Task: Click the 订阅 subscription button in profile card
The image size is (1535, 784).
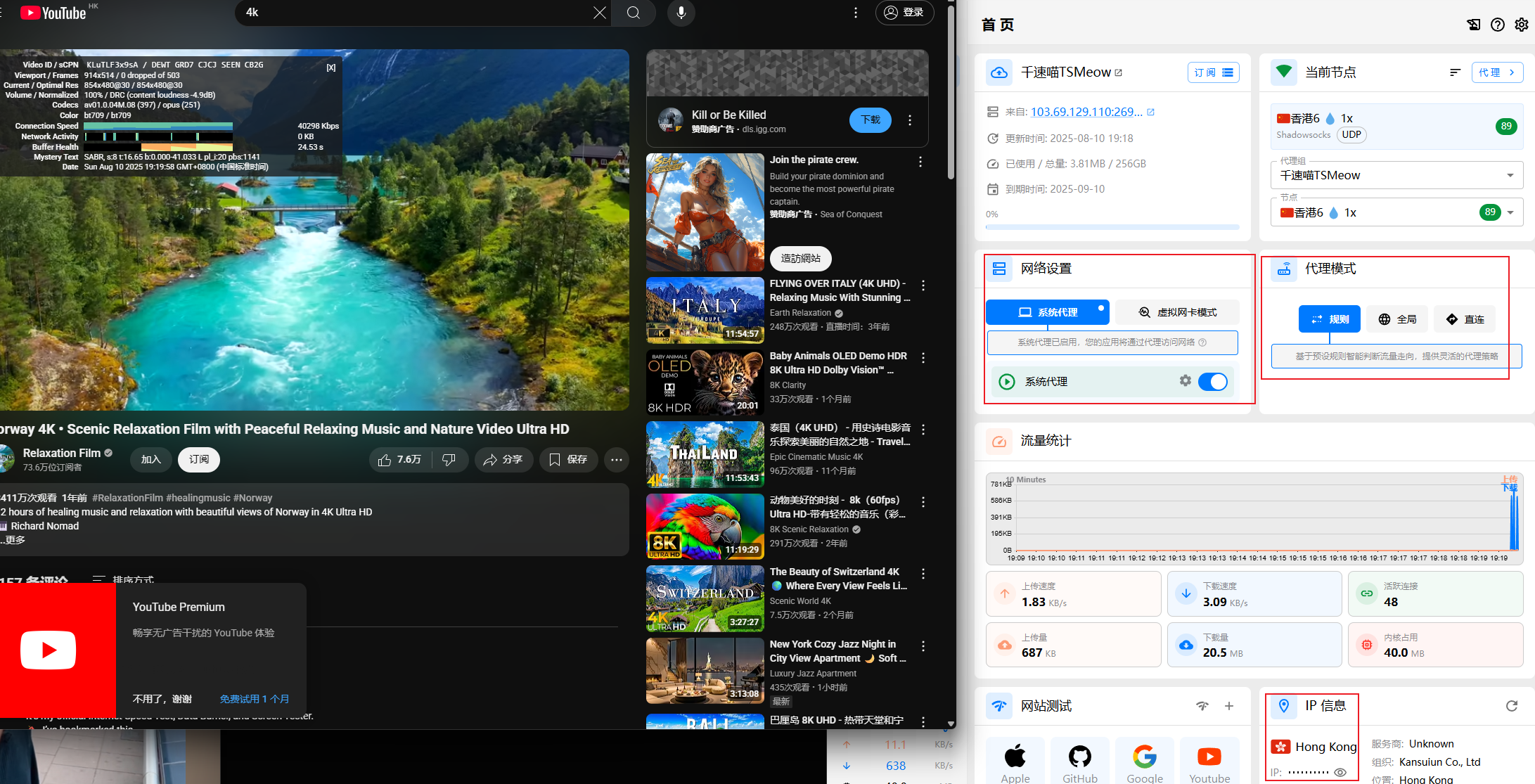Action: 1214,72
